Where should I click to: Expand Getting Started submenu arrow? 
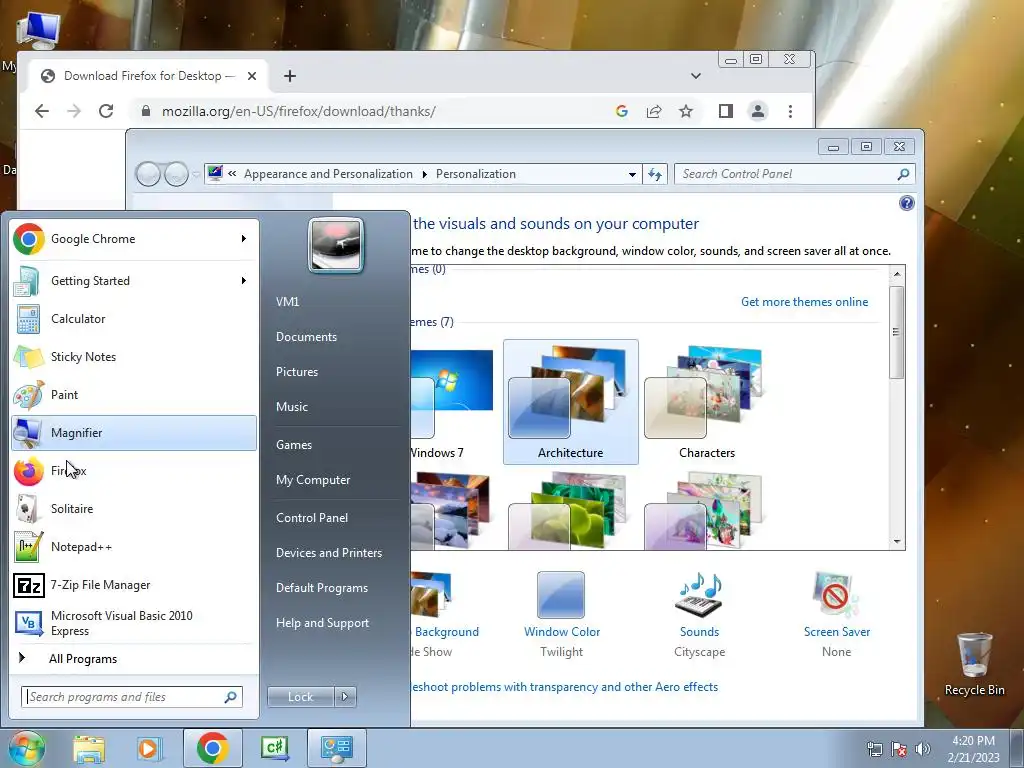coord(244,281)
